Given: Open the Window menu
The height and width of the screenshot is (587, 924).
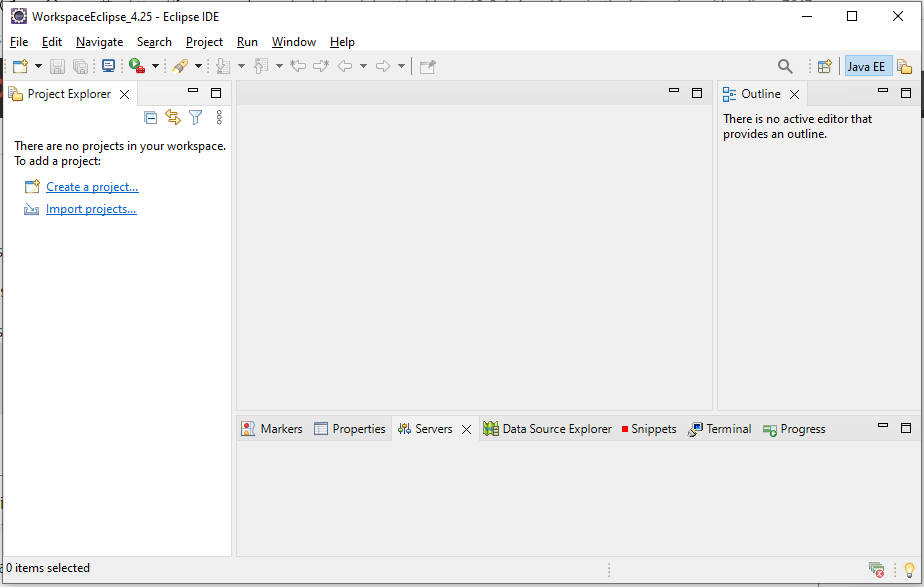Looking at the screenshot, I should coord(294,42).
